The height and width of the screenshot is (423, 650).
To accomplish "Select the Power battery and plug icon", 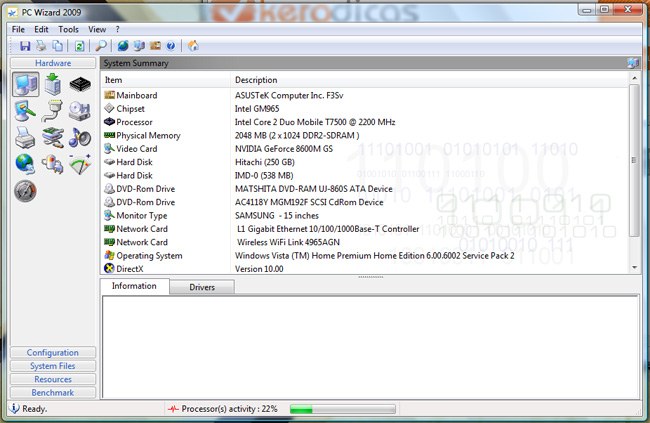I will 52,164.
